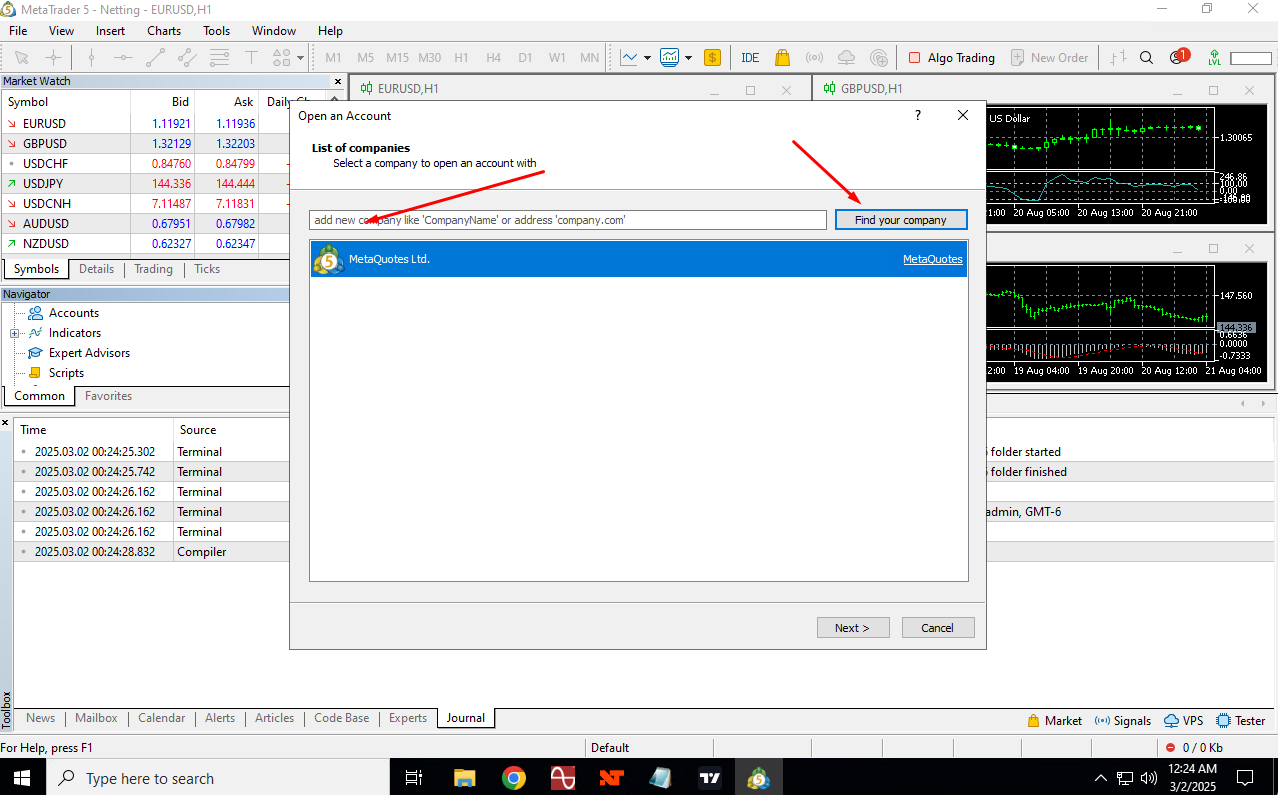
Task: Open the Charts menu
Action: tap(164, 31)
